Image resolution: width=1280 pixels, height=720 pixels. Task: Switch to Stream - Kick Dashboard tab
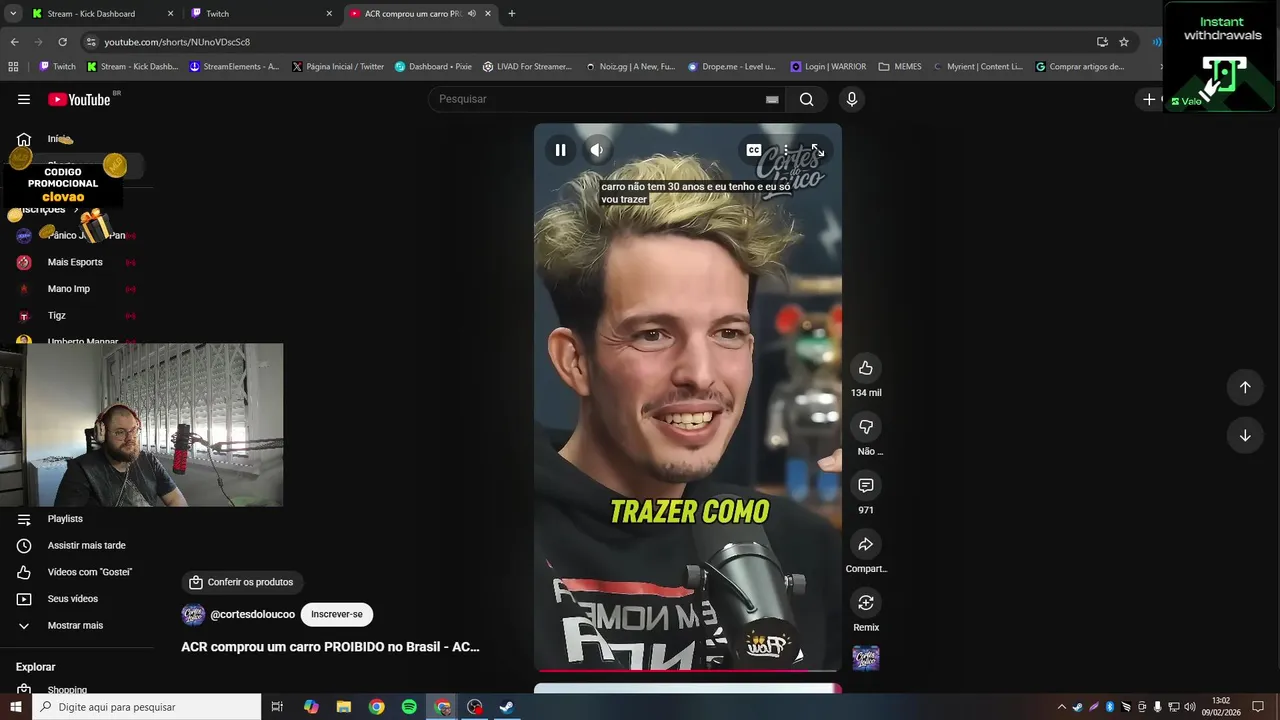pyautogui.click(x=101, y=14)
